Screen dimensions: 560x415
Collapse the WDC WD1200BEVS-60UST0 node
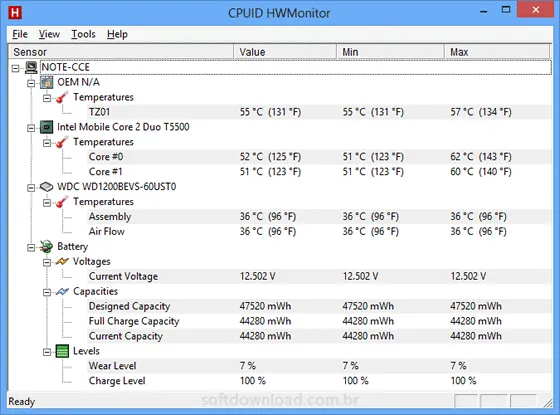tap(31, 188)
